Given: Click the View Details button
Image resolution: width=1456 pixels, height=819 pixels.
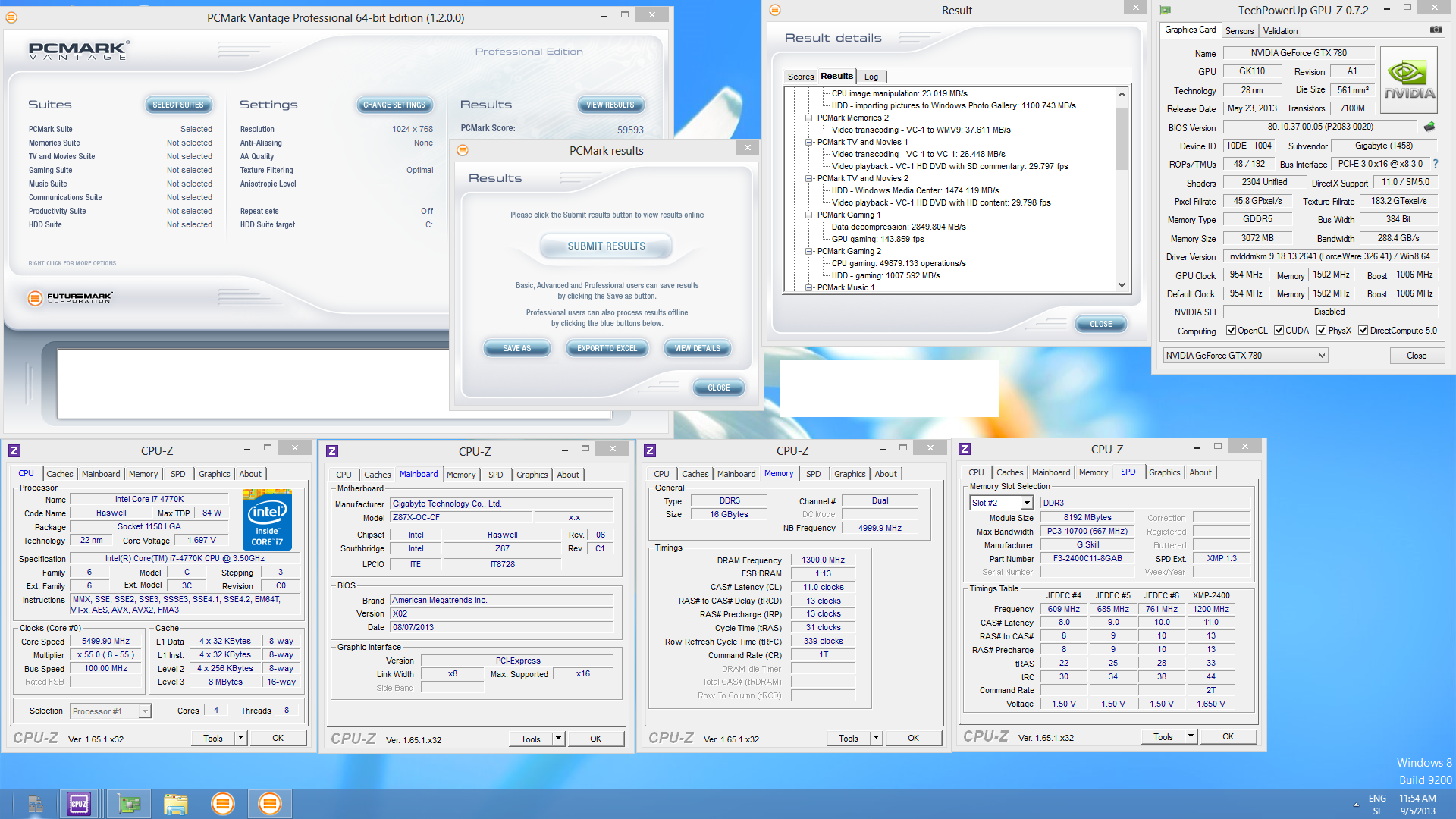Looking at the screenshot, I should (x=697, y=348).
